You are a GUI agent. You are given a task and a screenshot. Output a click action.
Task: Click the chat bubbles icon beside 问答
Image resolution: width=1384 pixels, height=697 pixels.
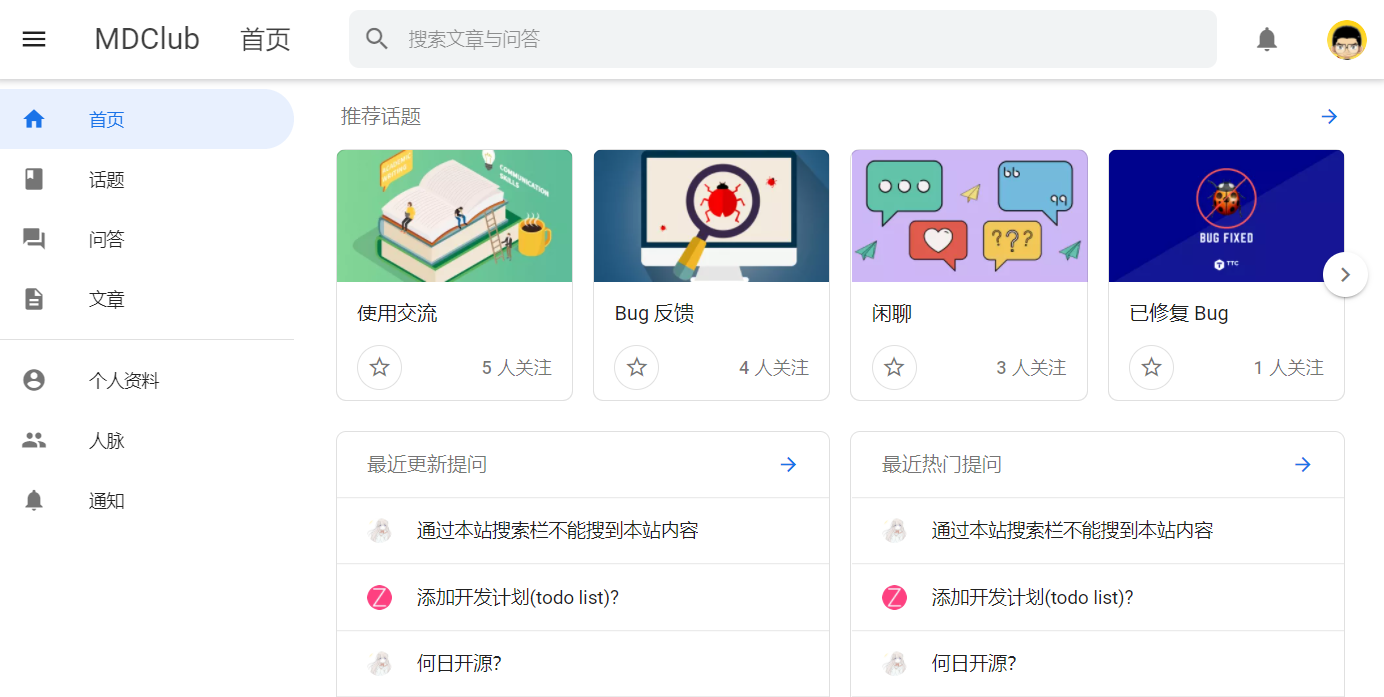pos(34,239)
